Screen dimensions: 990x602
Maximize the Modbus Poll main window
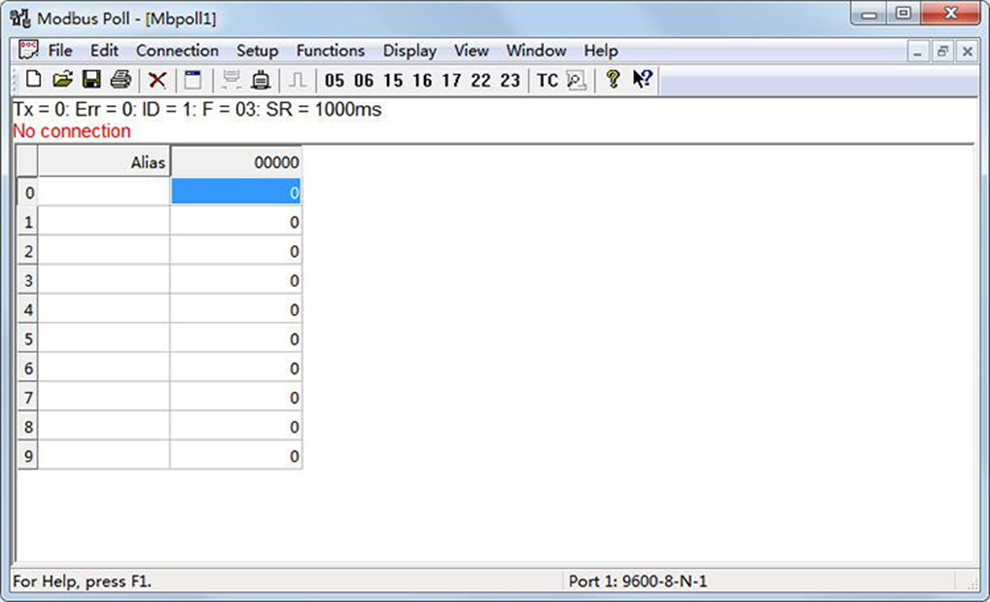point(904,13)
